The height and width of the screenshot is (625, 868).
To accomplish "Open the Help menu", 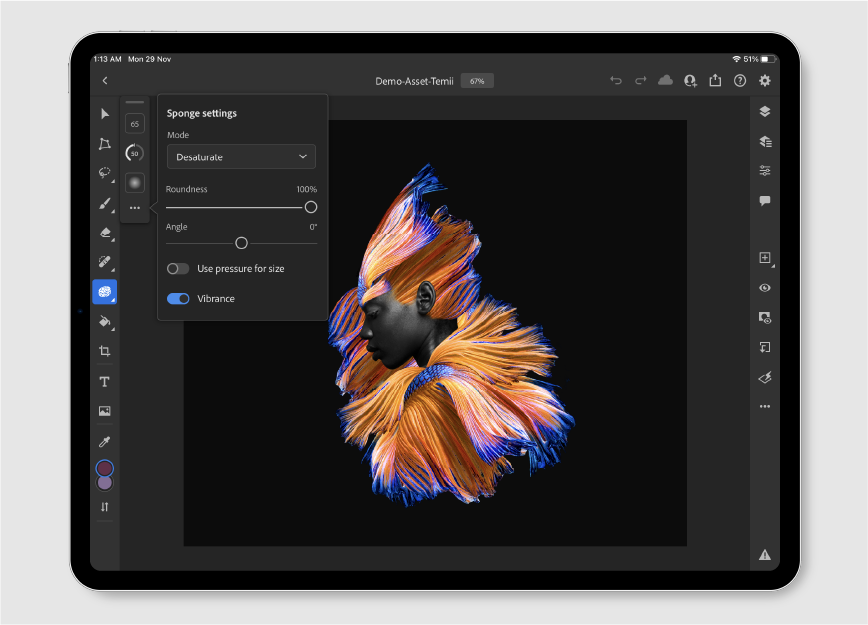I will pos(740,80).
